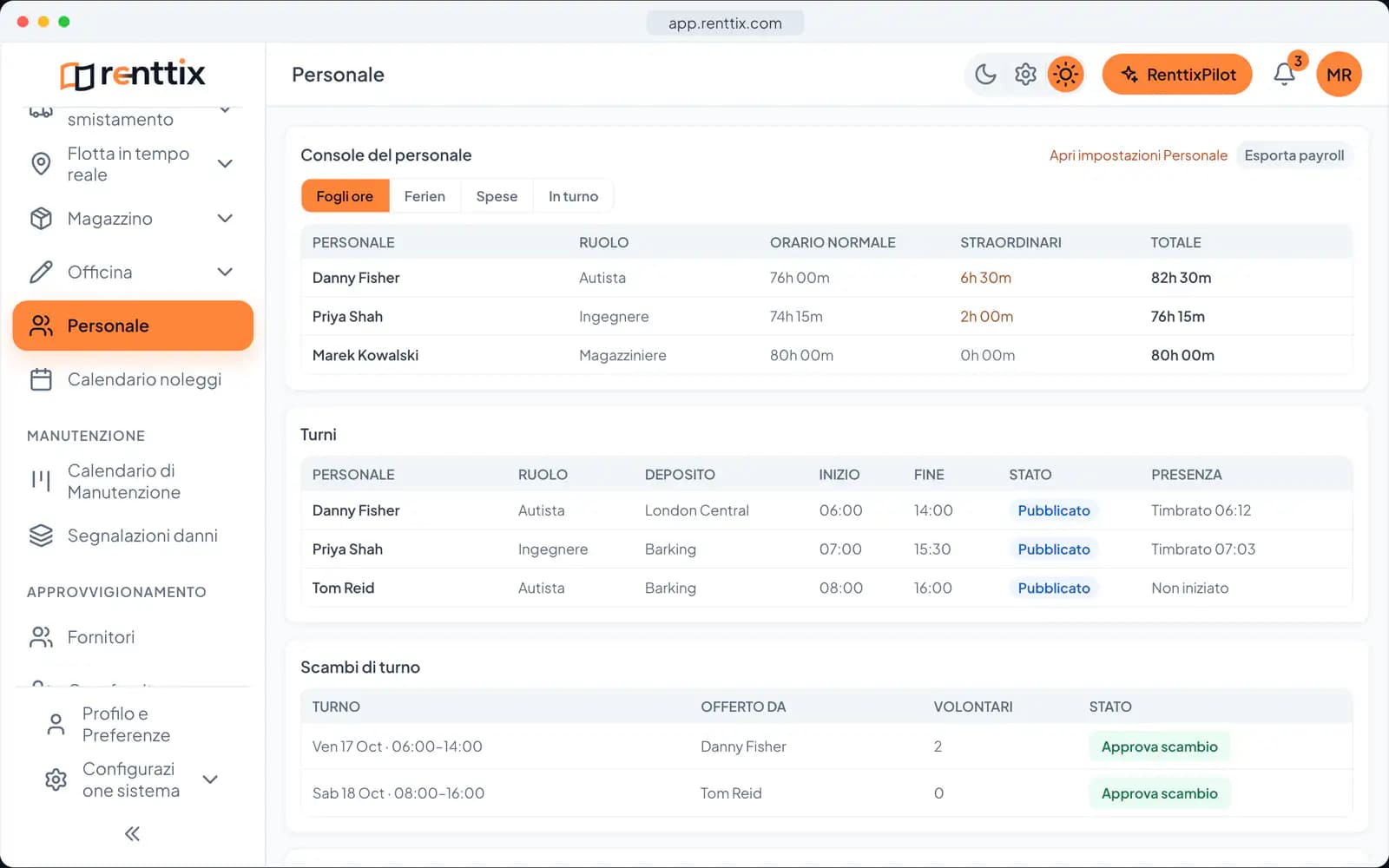The image size is (1389, 868).
Task: Open Calendario di Manutenzione icon
Action: click(x=41, y=481)
